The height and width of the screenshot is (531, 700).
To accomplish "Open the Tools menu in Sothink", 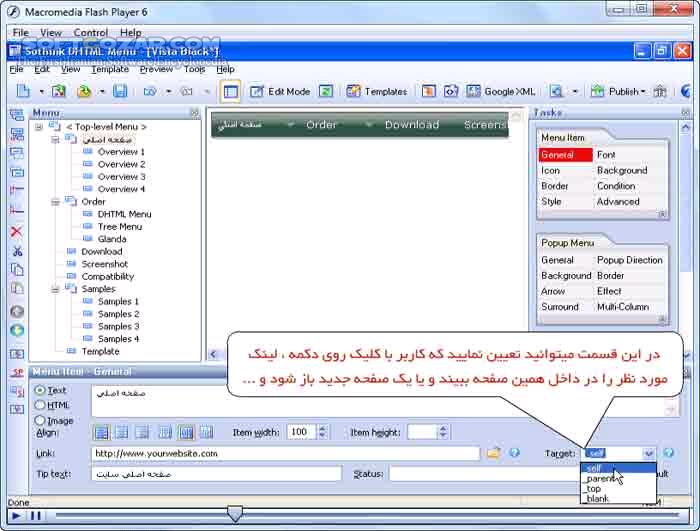I will click(195, 69).
